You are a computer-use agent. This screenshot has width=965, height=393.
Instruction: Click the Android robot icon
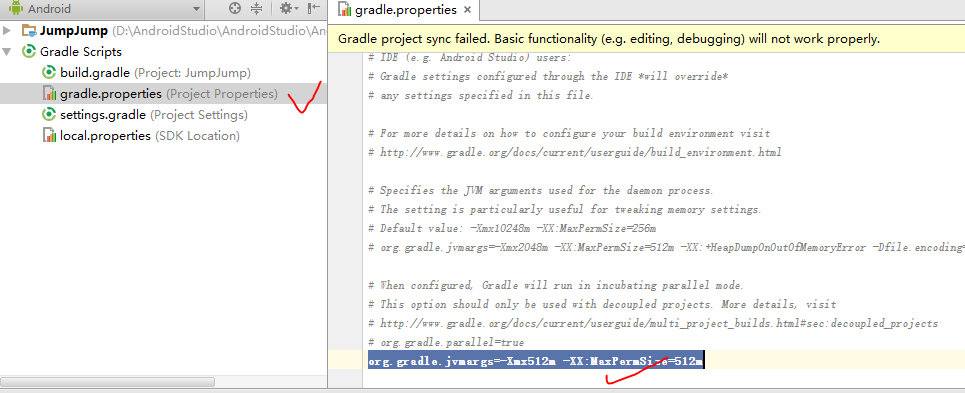point(15,9)
